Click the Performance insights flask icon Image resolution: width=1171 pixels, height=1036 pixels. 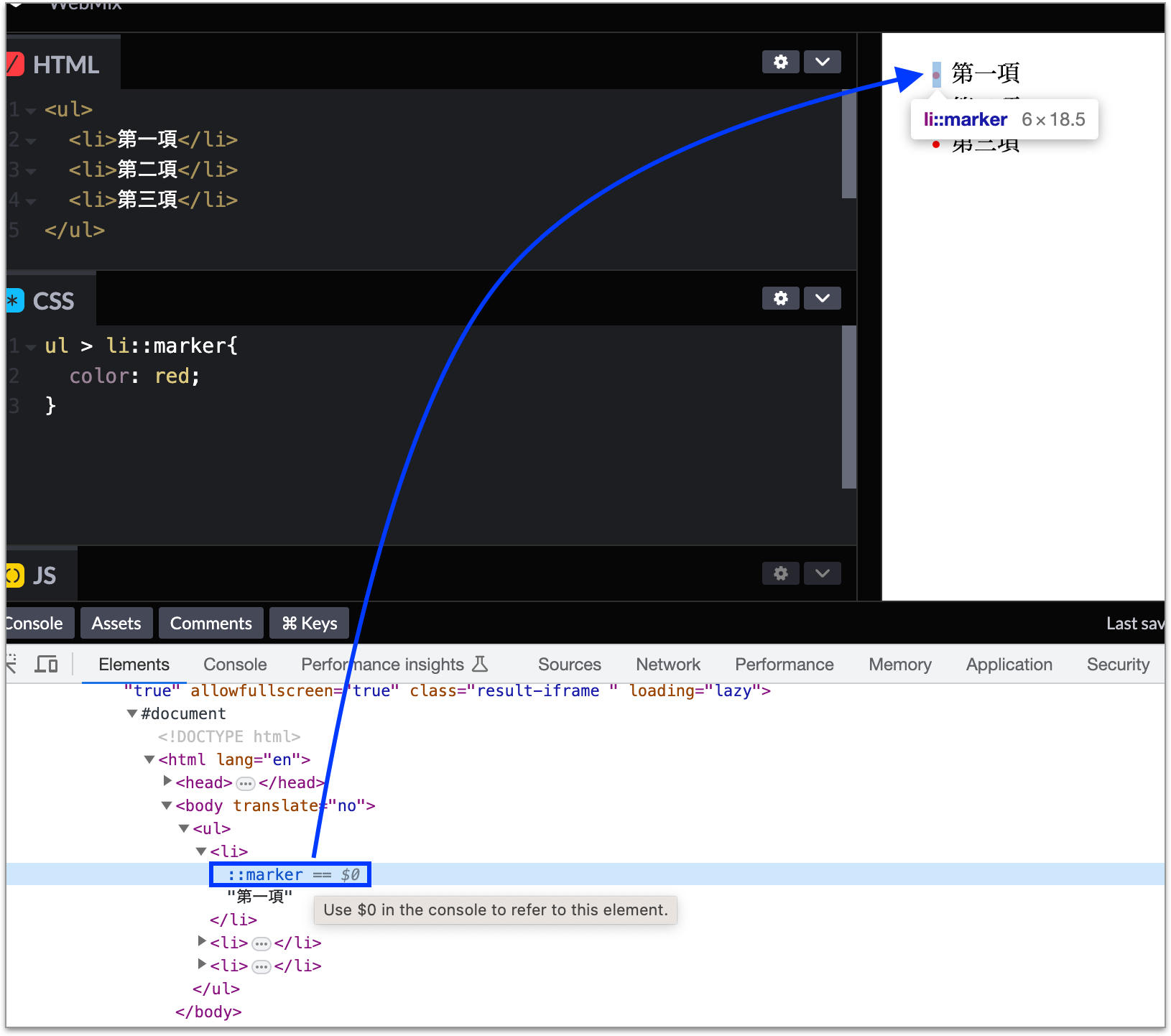point(480,664)
